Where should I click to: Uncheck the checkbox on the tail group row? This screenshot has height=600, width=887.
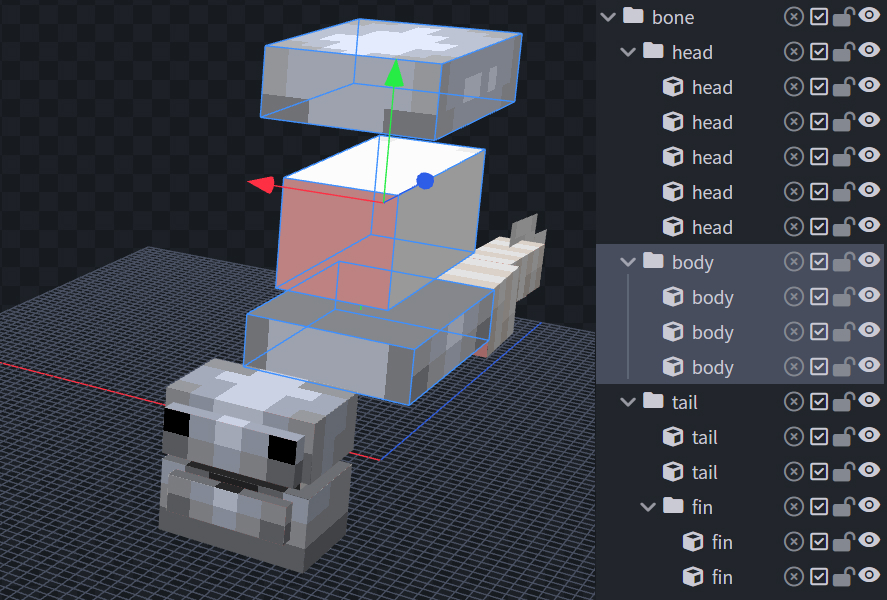coord(819,402)
